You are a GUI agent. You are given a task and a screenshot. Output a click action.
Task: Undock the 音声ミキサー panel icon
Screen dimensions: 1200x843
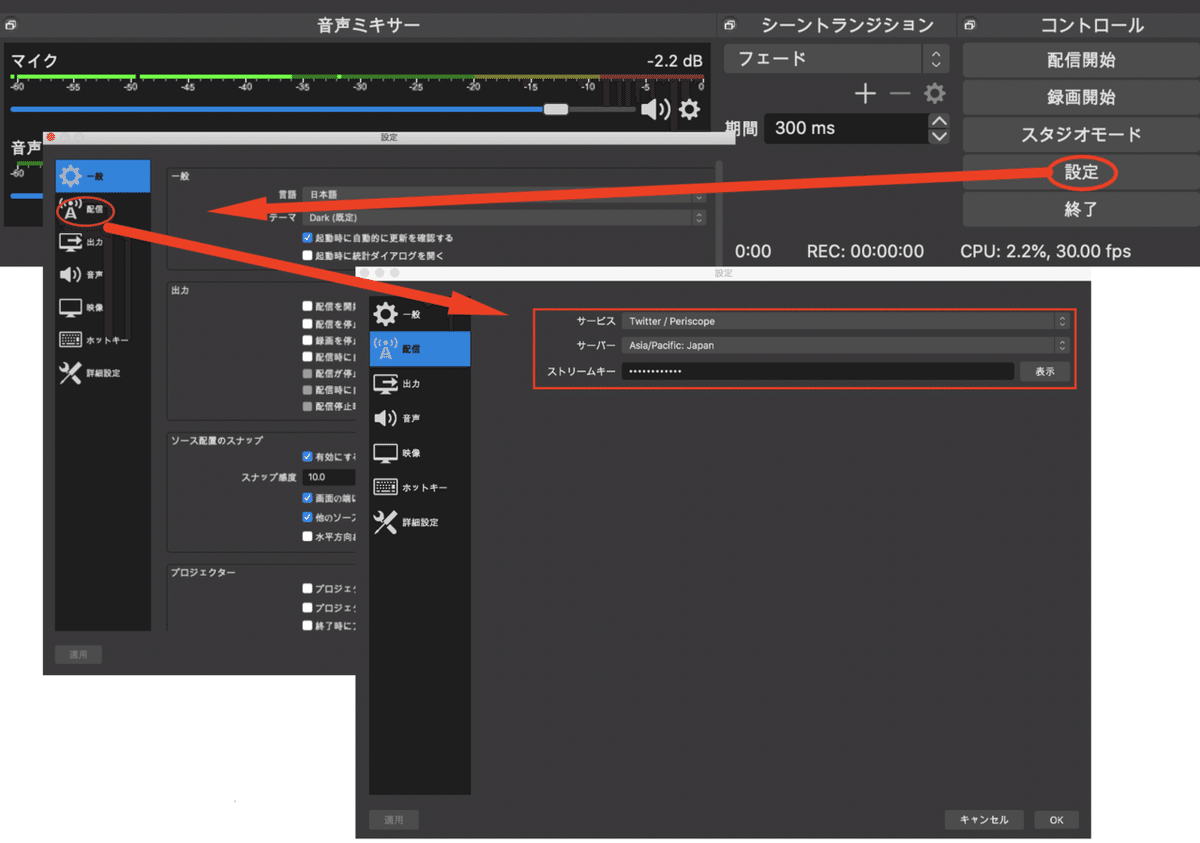(10, 25)
